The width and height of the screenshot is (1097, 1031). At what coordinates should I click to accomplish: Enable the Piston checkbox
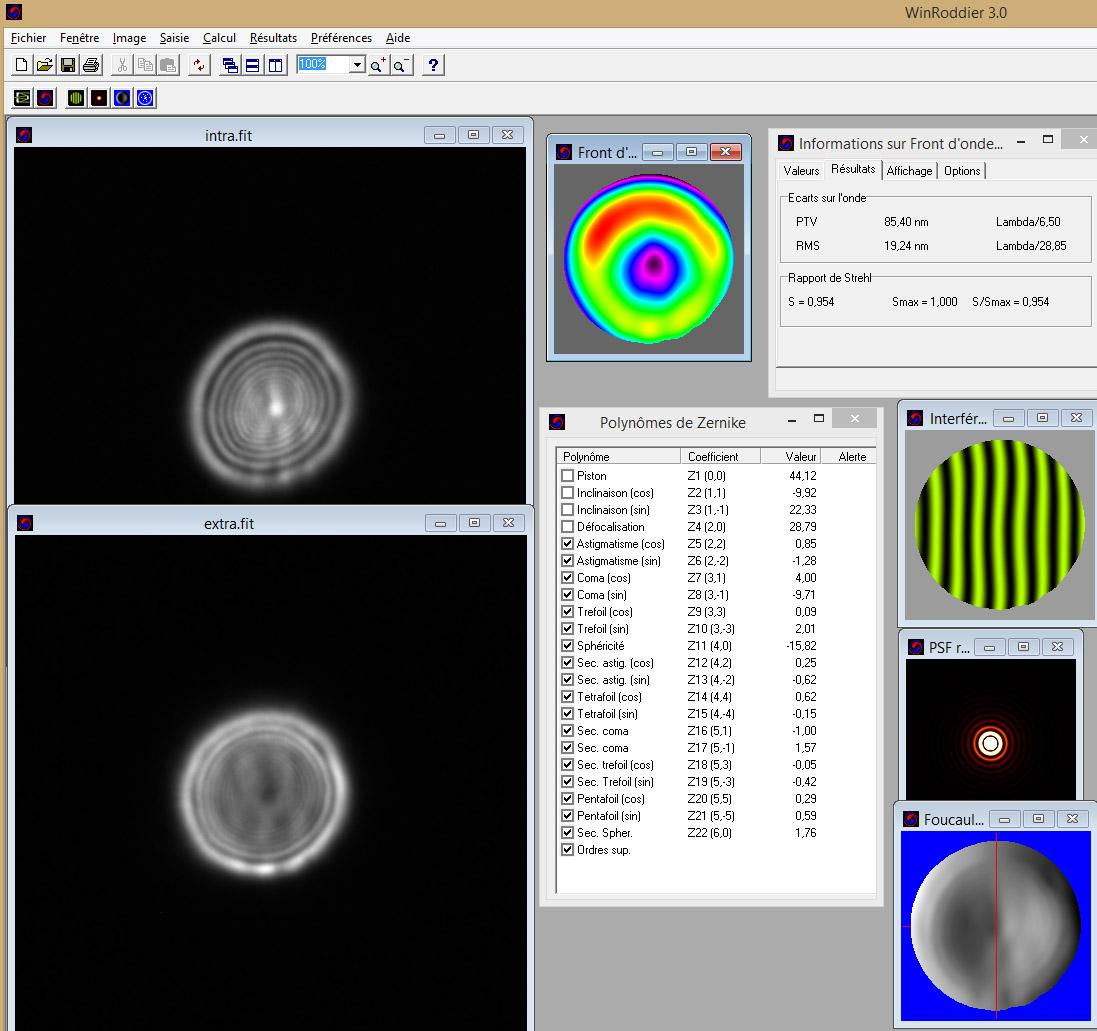[x=568, y=476]
